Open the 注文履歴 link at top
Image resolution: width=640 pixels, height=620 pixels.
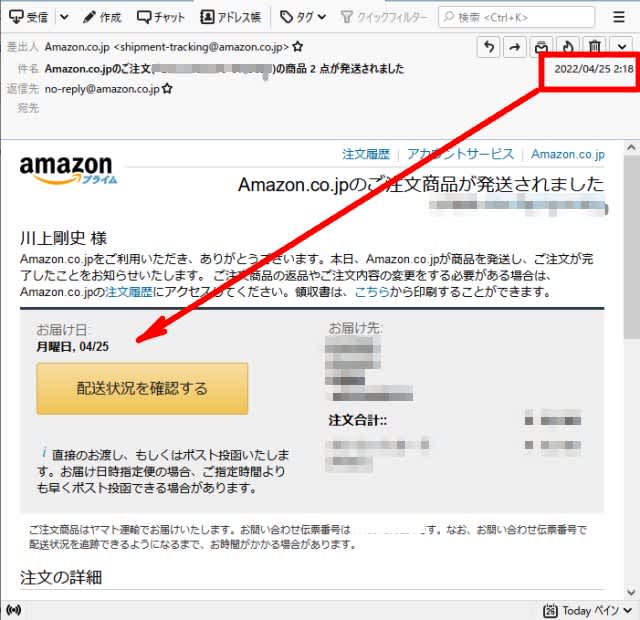(x=366, y=154)
